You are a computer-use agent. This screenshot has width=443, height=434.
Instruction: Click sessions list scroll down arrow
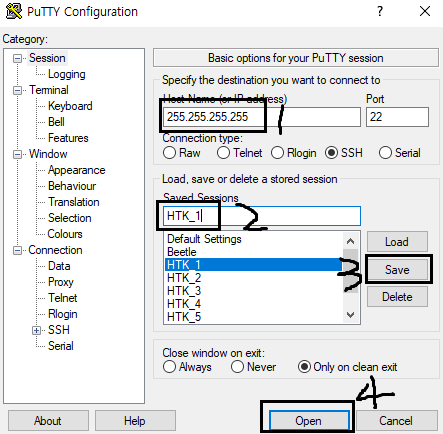(350, 315)
